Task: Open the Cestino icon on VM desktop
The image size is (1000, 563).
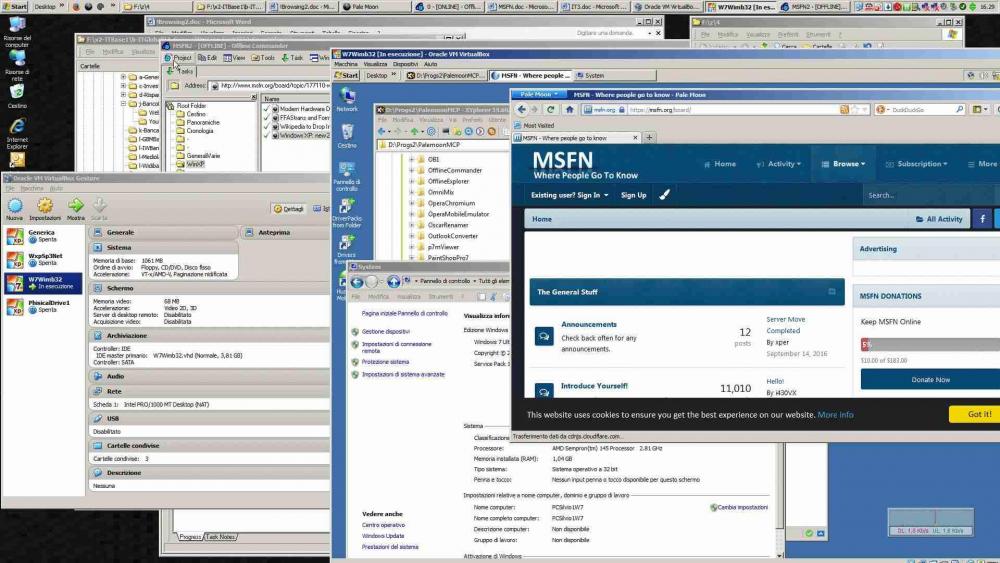Action: click(347, 136)
